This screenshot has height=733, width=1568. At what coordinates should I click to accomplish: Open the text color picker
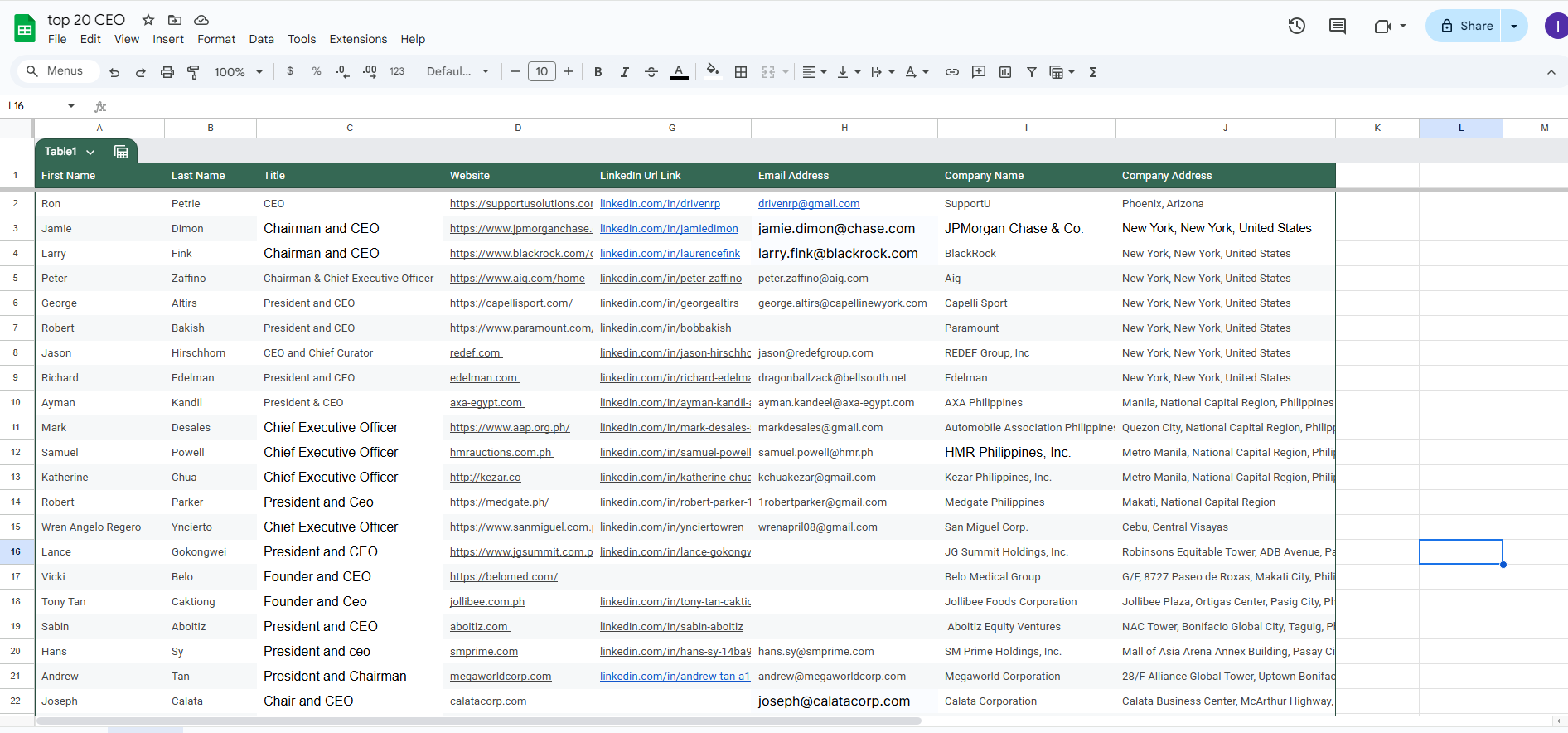point(679,72)
